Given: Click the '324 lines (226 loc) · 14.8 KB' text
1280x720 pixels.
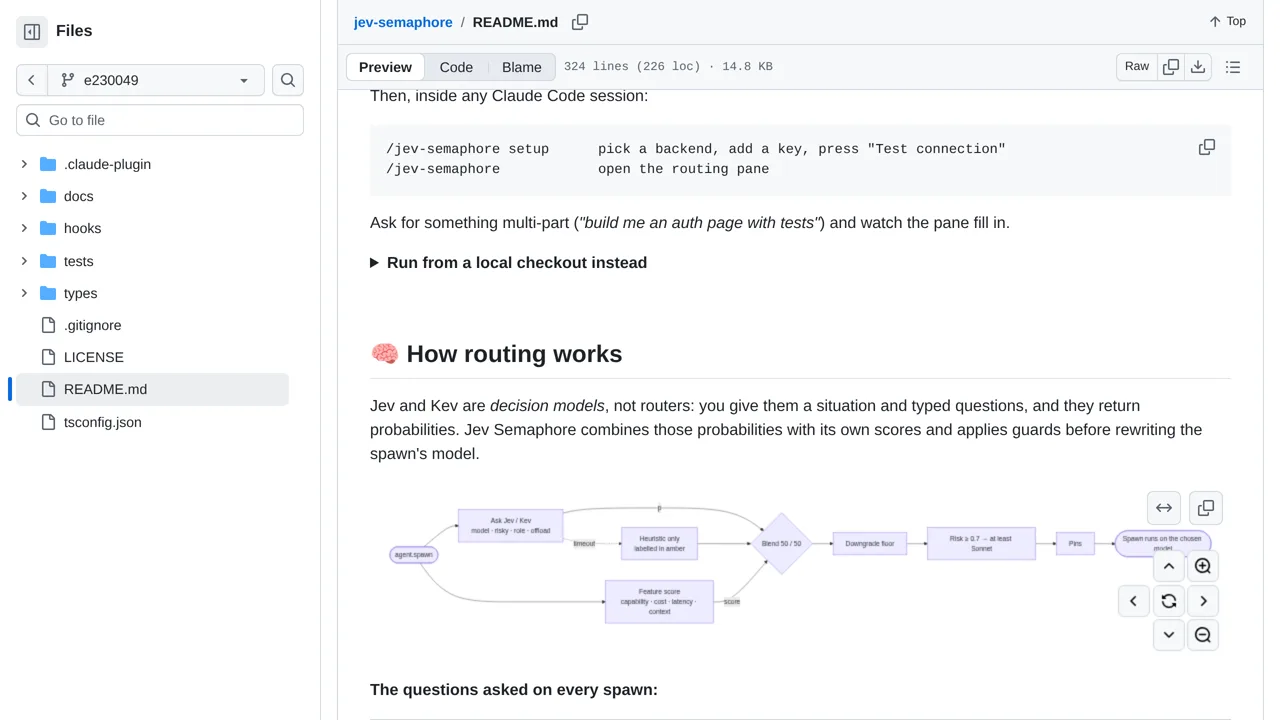Looking at the screenshot, I should point(668,67).
